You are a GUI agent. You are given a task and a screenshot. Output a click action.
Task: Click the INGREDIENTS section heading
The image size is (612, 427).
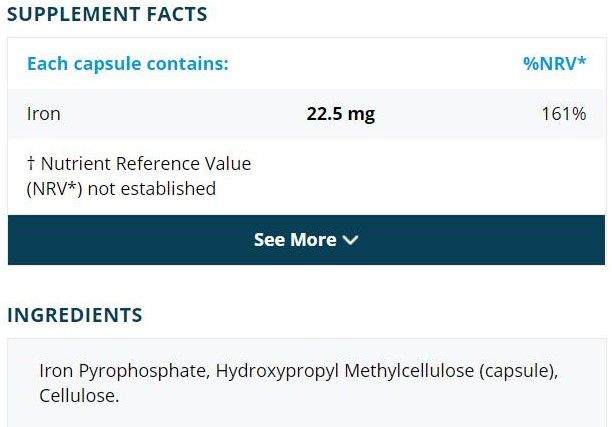75,315
